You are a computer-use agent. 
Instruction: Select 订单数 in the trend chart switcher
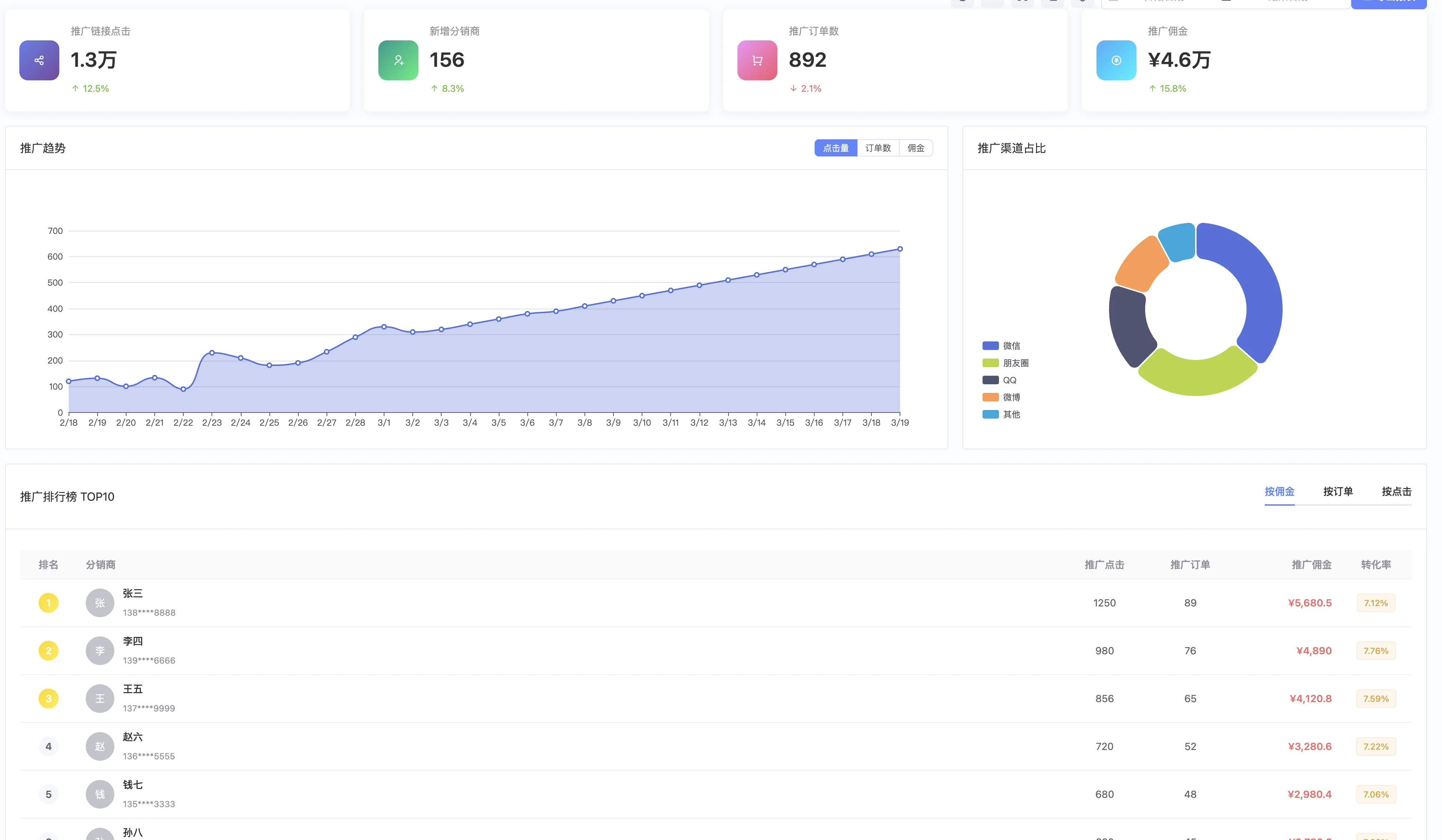click(878, 148)
